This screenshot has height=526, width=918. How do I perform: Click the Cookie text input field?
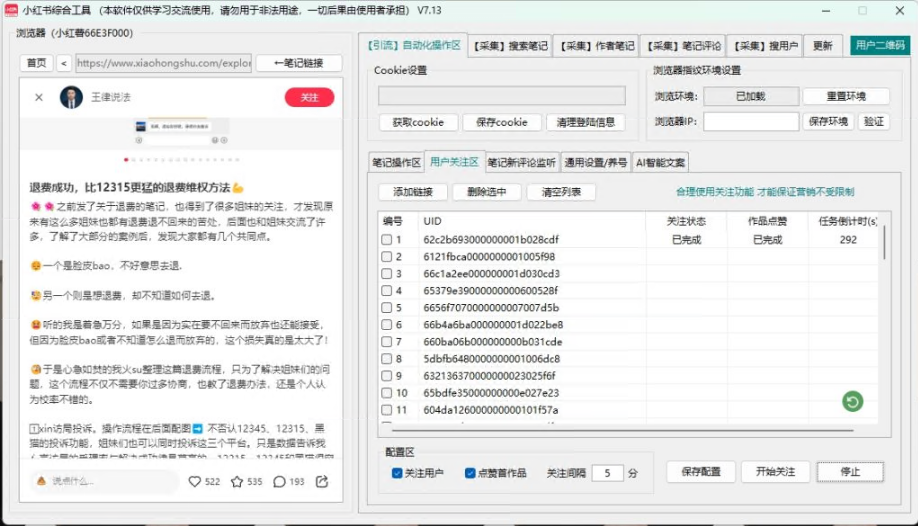pos(502,95)
